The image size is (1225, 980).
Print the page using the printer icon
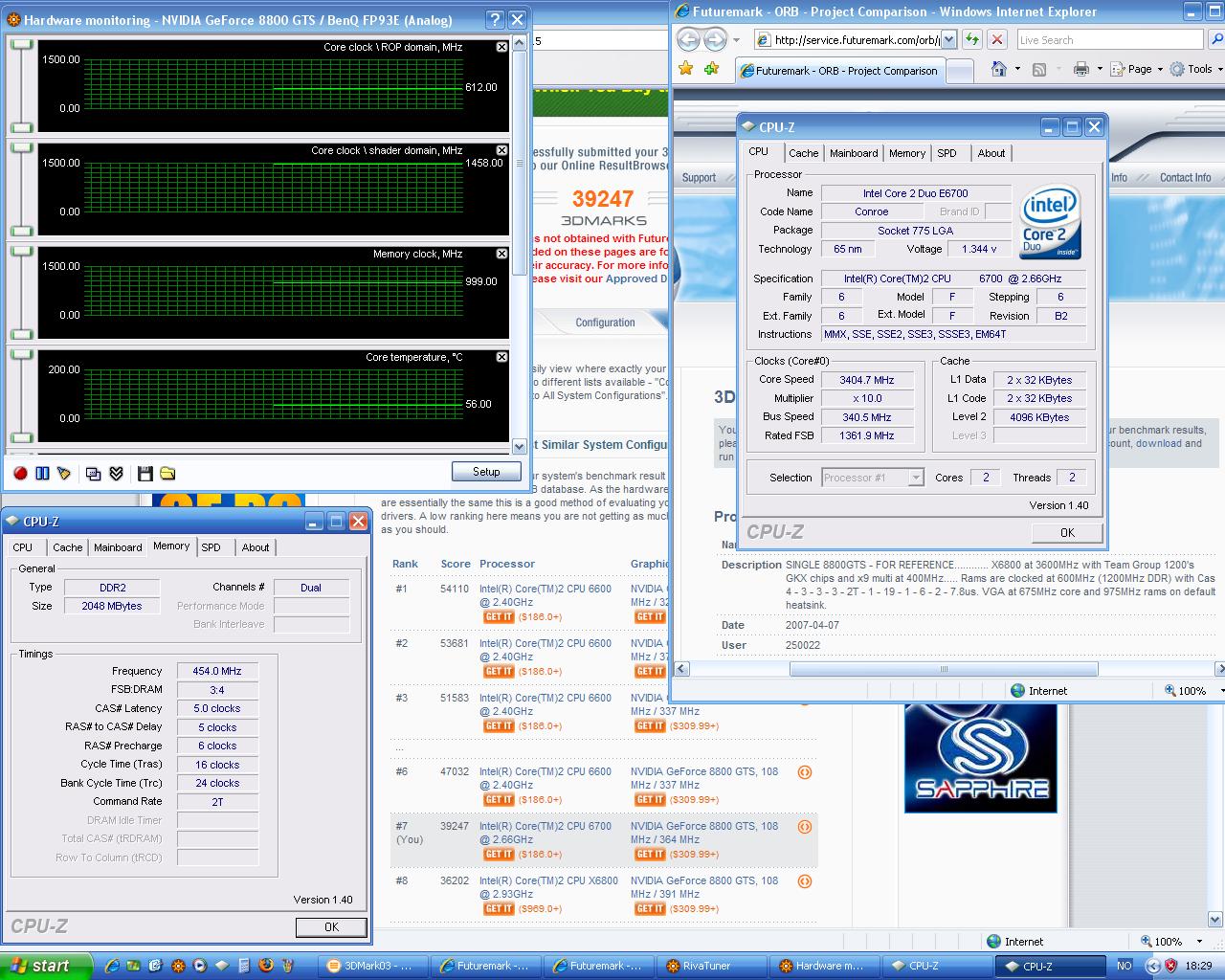pos(1081,69)
